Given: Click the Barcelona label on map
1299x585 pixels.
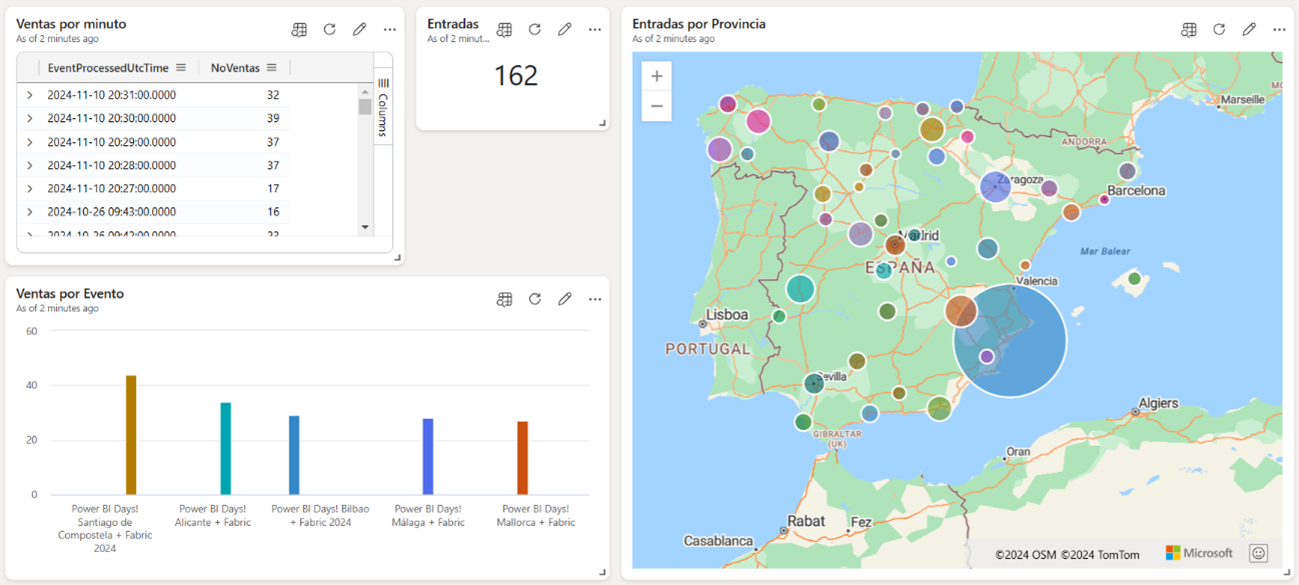Looking at the screenshot, I should (1137, 190).
